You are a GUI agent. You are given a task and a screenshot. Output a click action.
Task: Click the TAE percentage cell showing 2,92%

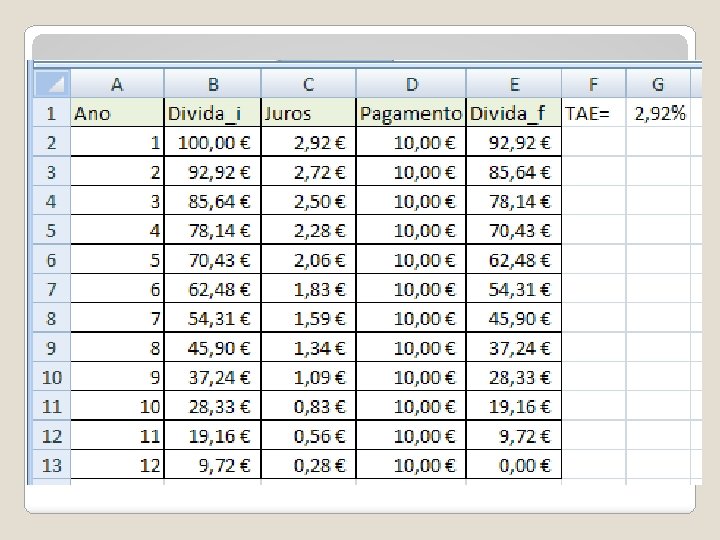(x=658, y=112)
